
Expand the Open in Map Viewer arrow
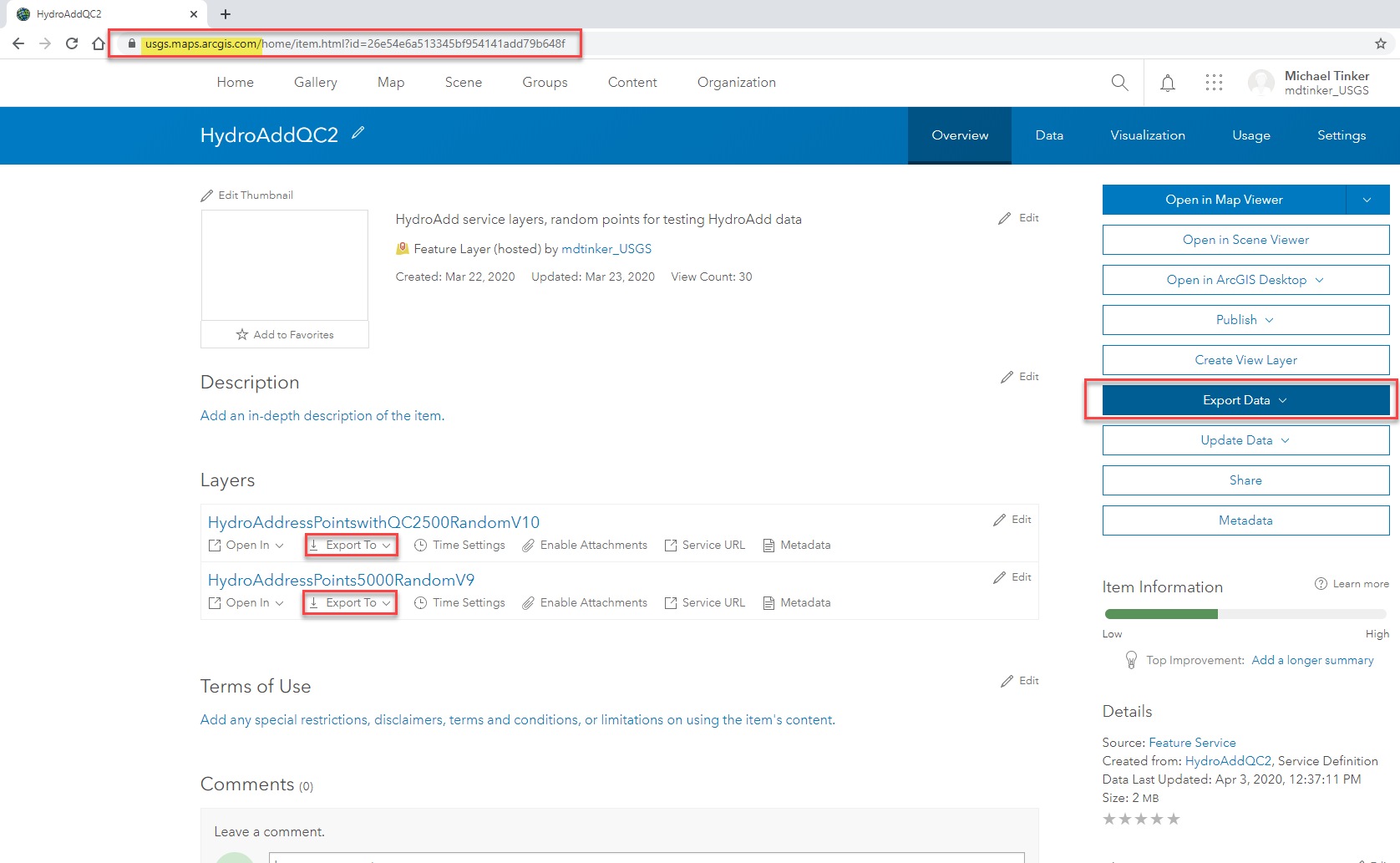point(1367,200)
